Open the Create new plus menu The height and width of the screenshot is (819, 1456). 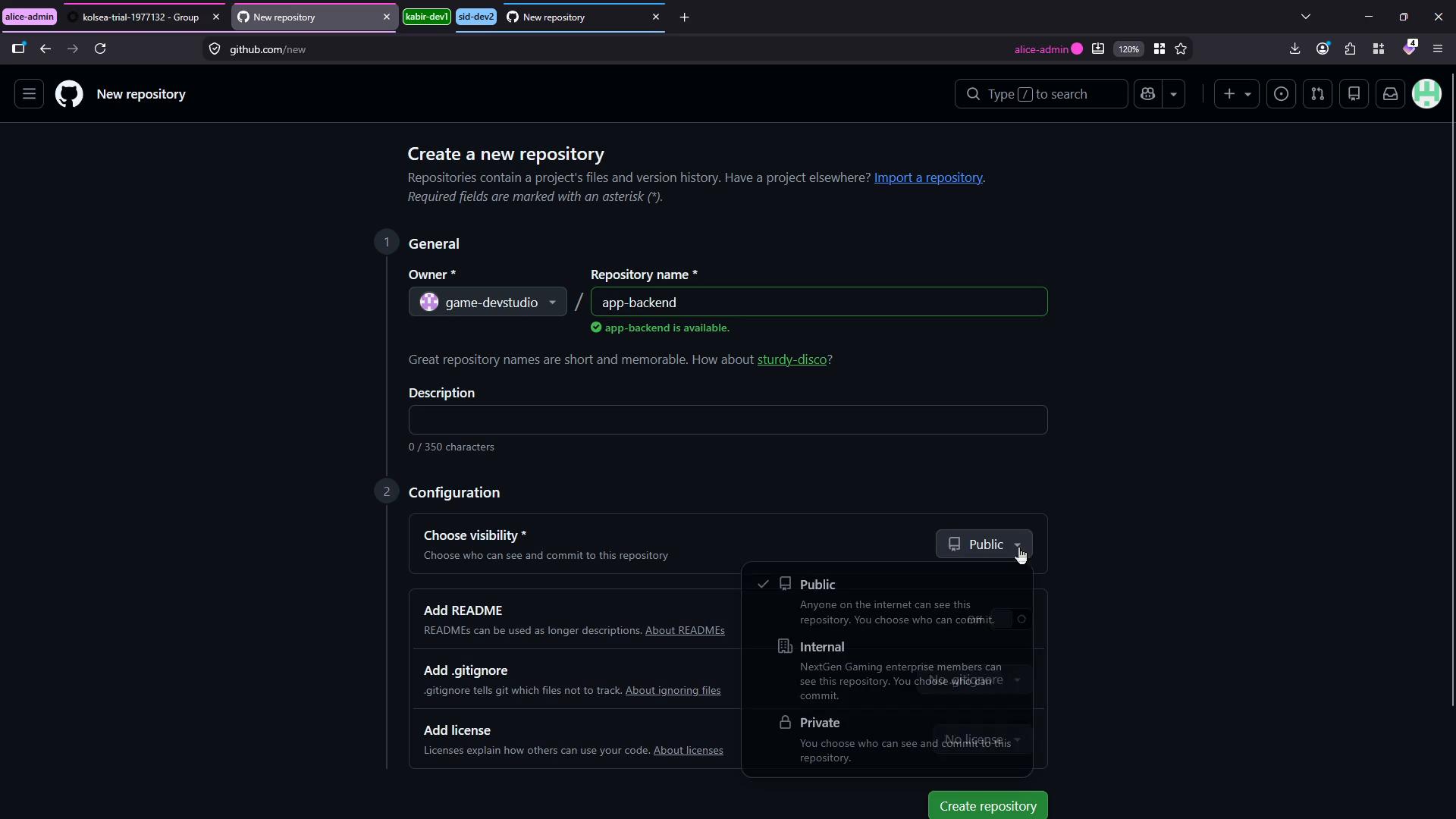click(x=1237, y=94)
